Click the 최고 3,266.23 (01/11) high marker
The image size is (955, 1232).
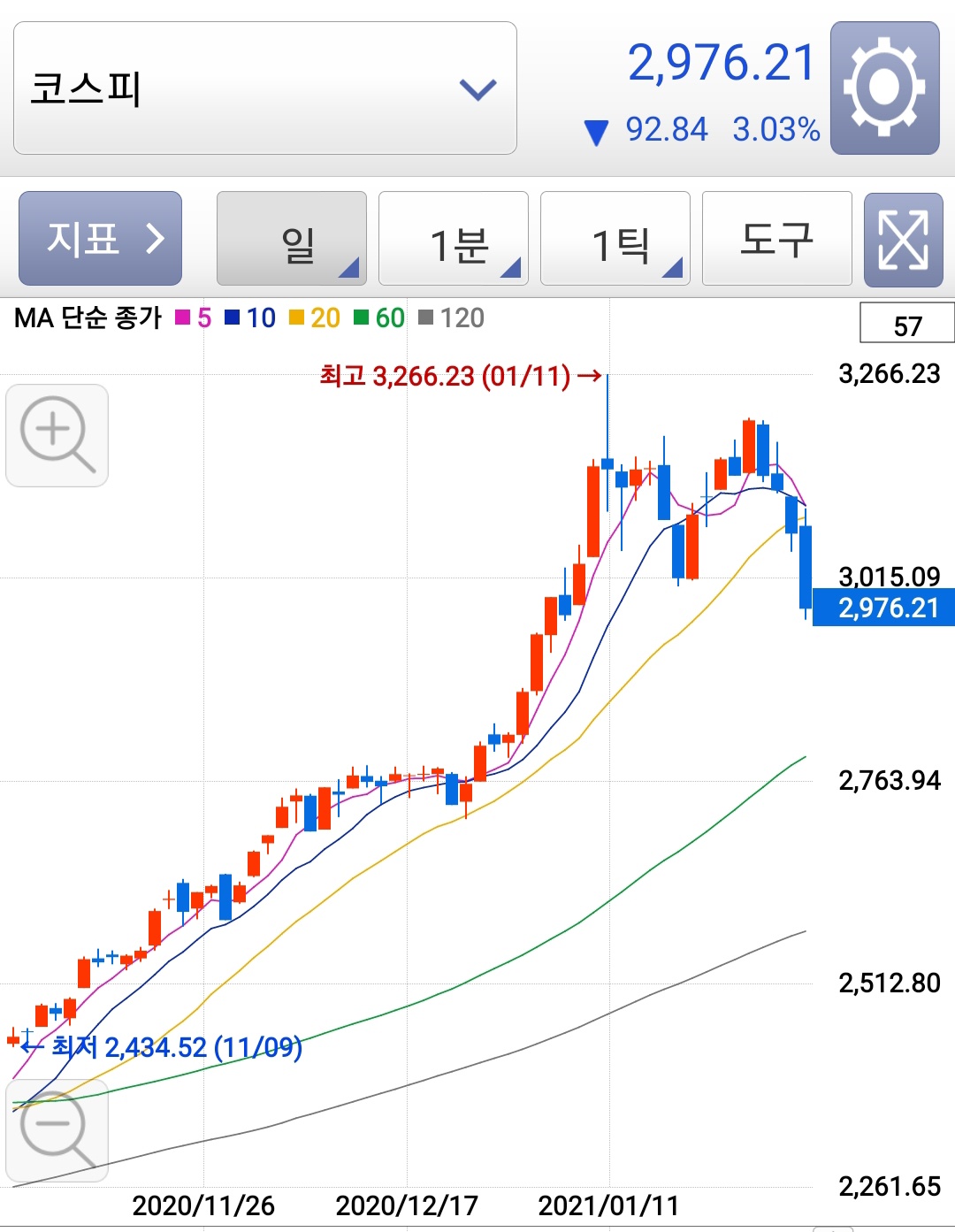click(461, 376)
